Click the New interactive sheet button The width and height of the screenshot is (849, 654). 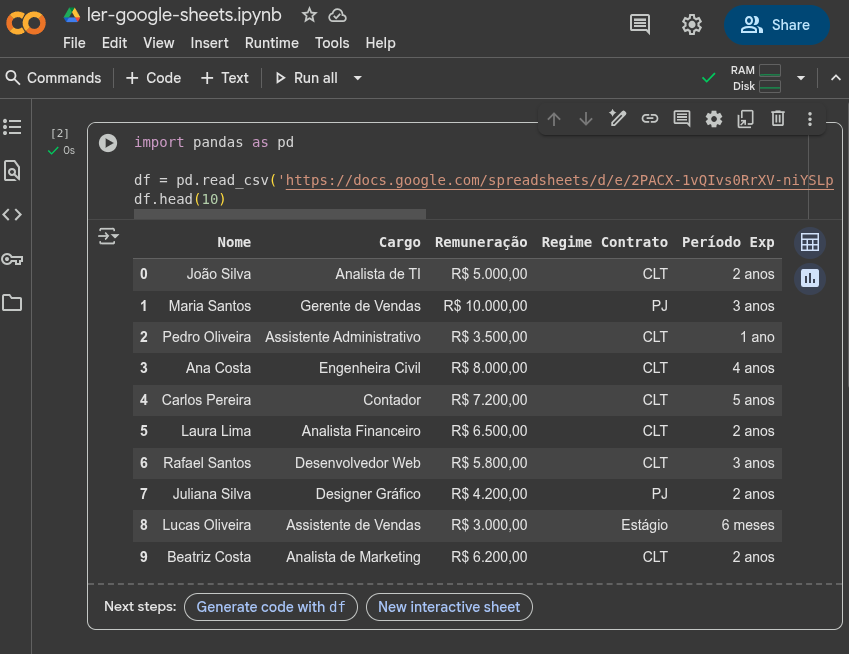click(449, 607)
